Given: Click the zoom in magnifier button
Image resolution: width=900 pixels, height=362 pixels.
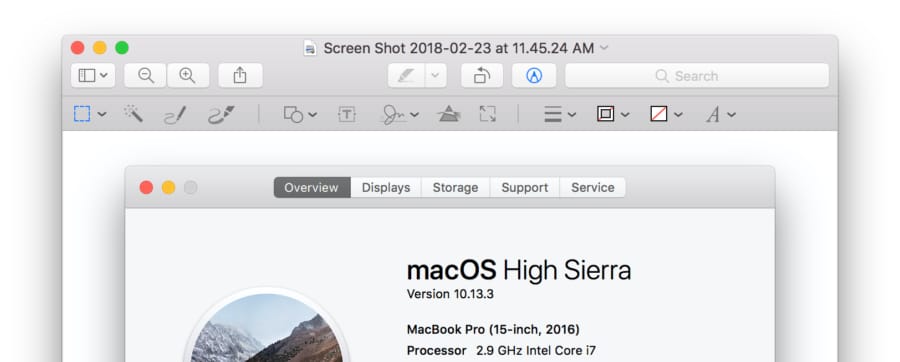Looking at the screenshot, I should [188, 76].
